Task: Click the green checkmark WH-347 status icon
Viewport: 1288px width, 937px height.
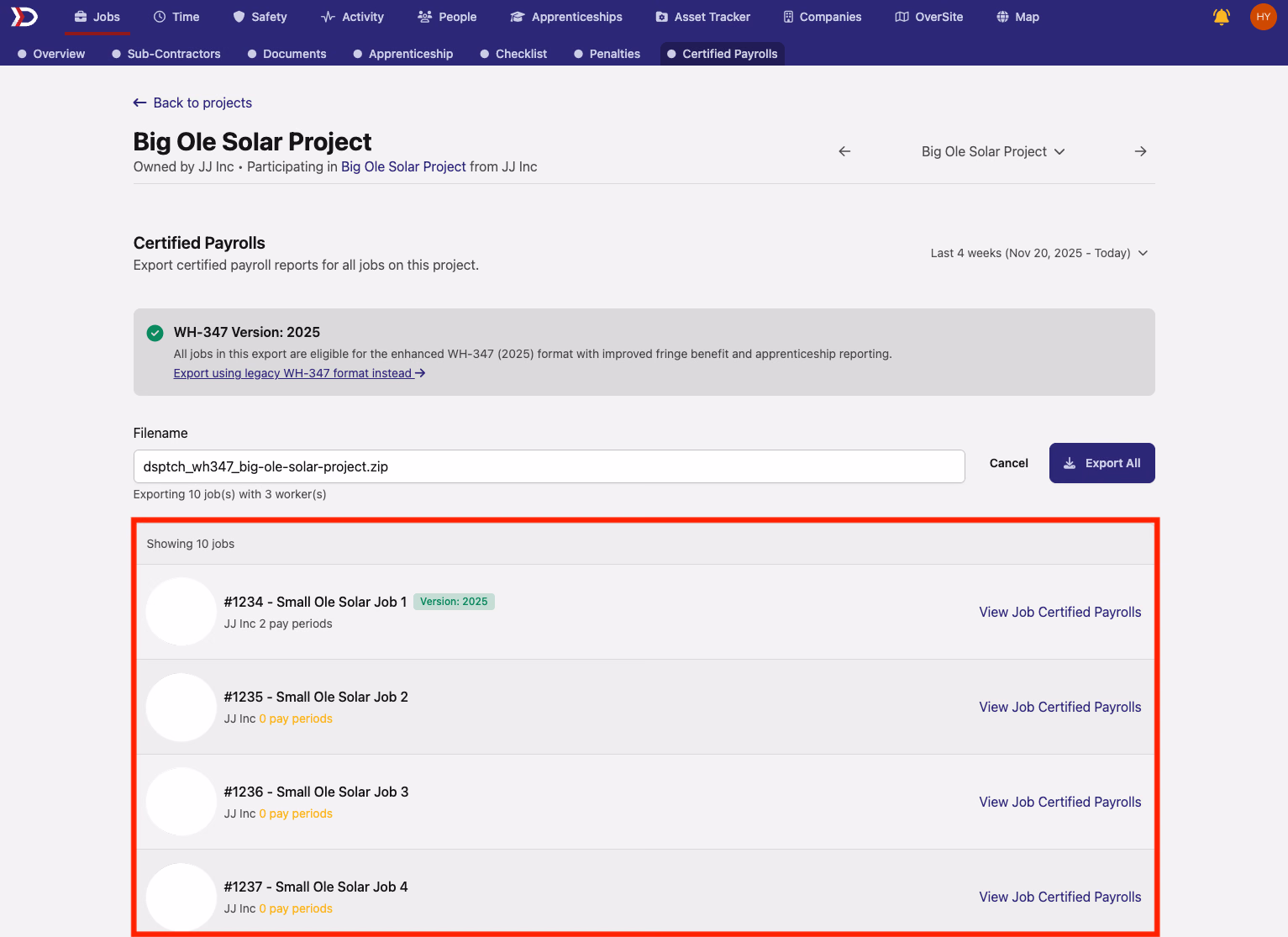Action: [x=155, y=333]
